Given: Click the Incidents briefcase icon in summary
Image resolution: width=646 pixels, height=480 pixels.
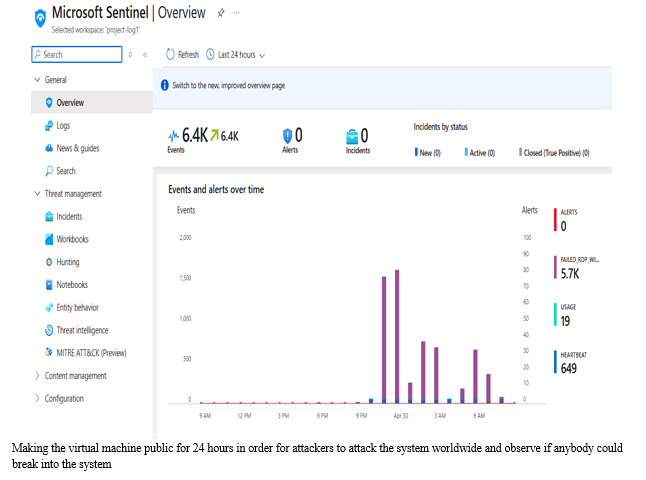Looking at the screenshot, I should tap(352, 137).
